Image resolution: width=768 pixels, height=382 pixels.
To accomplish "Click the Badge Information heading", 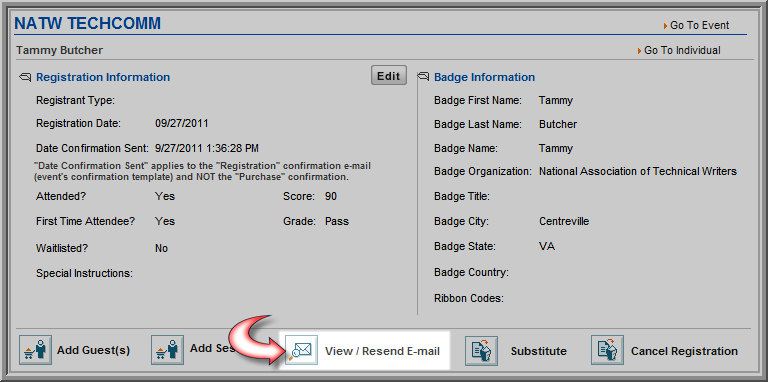I will pyautogui.click(x=484, y=77).
